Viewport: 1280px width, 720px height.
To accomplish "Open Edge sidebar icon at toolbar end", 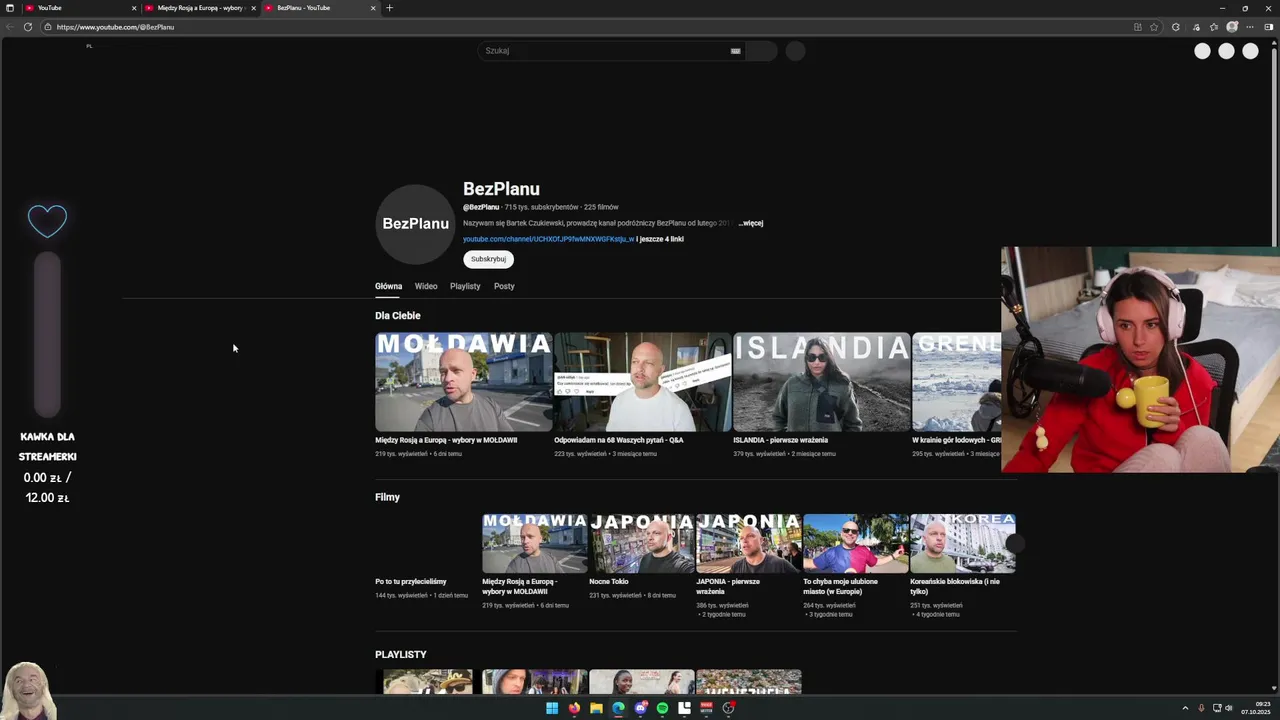I will 1269,27.
